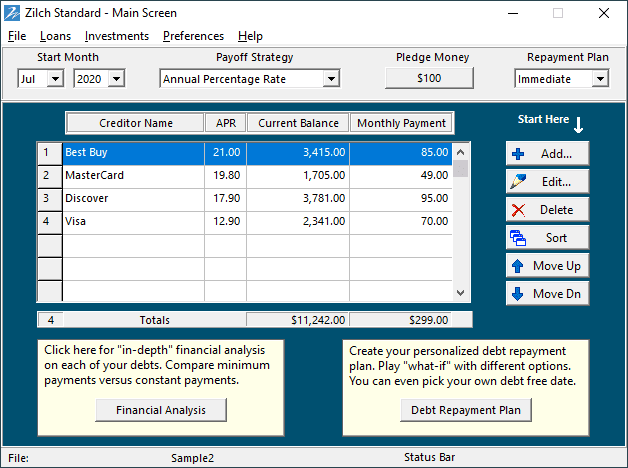Image resolution: width=628 pixels, height=468 pixels.
Task: Click the $11,242.00 total balance
Action: pyautogui.click(x=298, y=320)
